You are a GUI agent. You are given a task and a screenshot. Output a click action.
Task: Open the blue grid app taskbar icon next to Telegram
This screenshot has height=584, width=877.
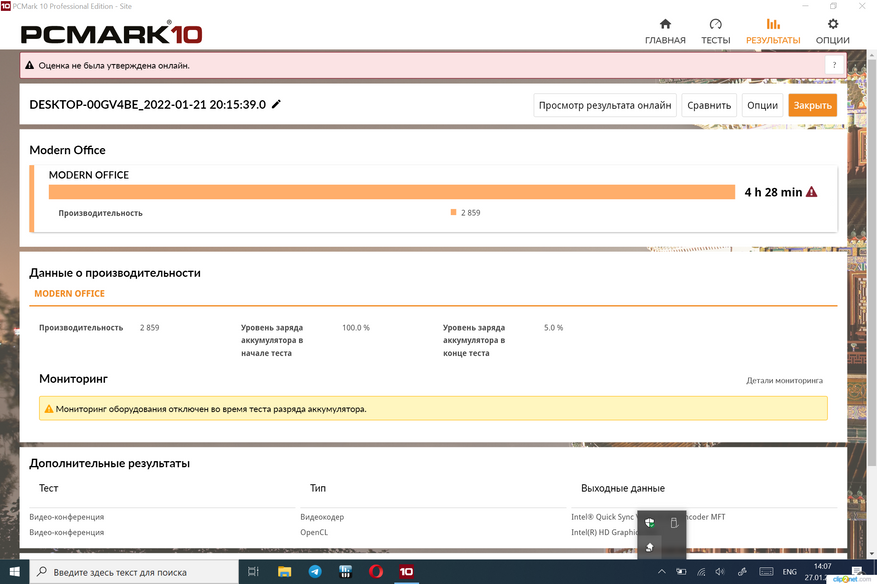345,572
